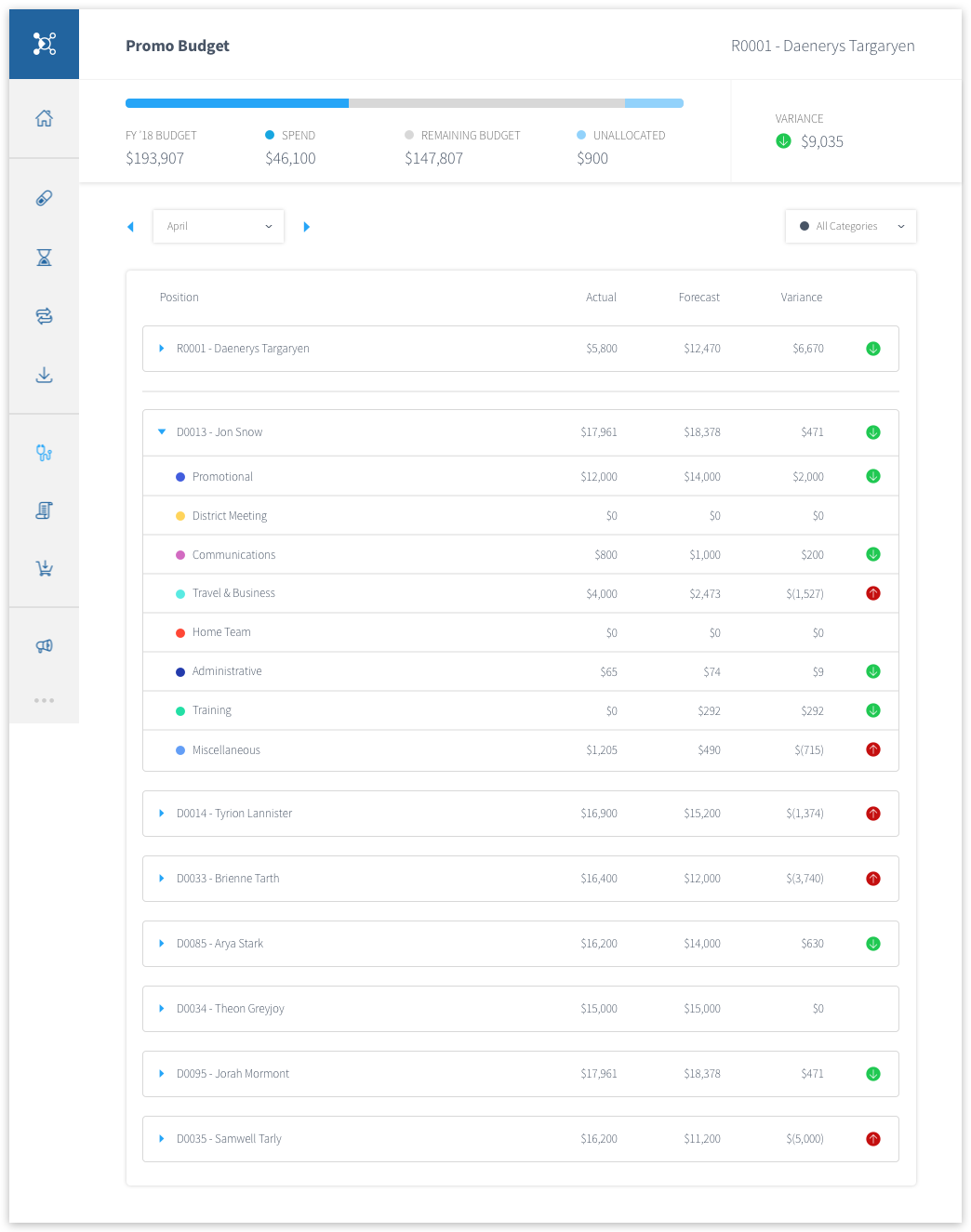This screenshot has height=1232, width=971.
Task: Click the District Meeting yellow color dot
Action: pos(180,516)
